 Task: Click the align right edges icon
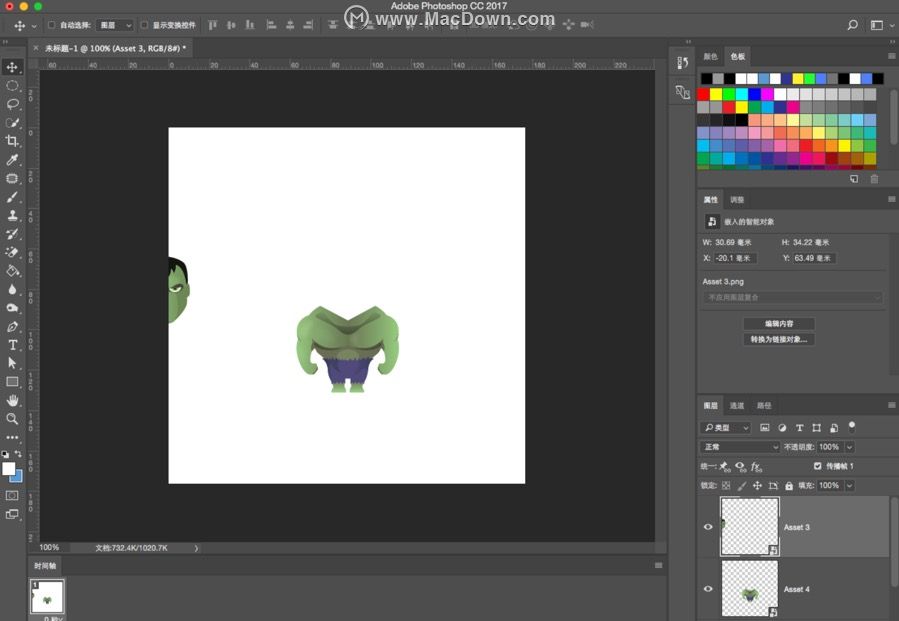[308, 25]
